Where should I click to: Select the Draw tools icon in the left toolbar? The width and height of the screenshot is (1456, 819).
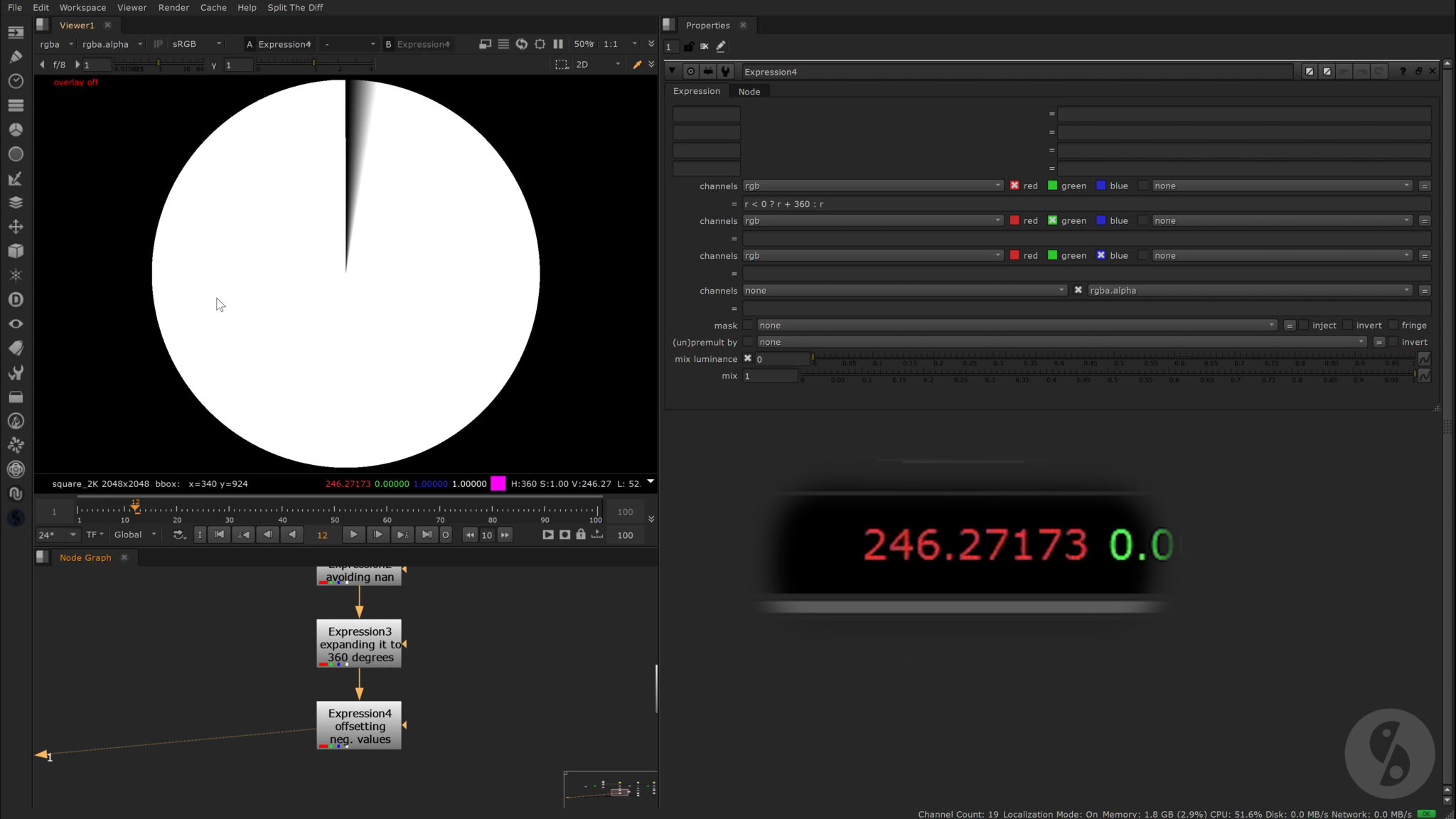pyautogui.click(x=16, y=56)
